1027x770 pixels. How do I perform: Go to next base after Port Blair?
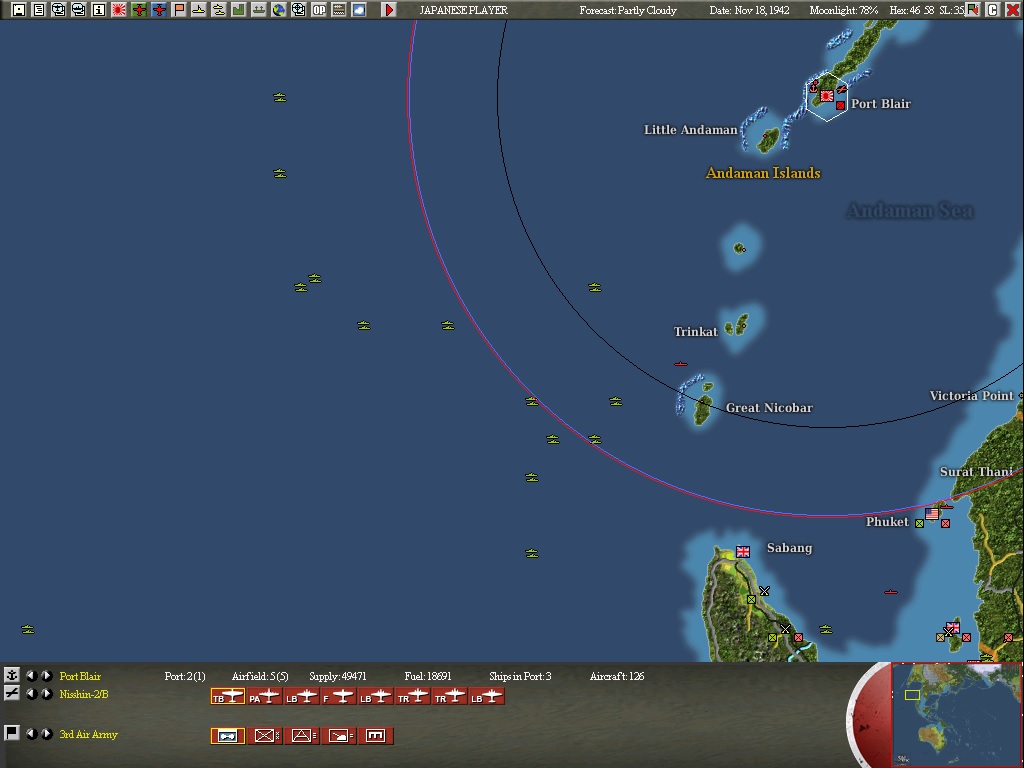click(47, 676)
